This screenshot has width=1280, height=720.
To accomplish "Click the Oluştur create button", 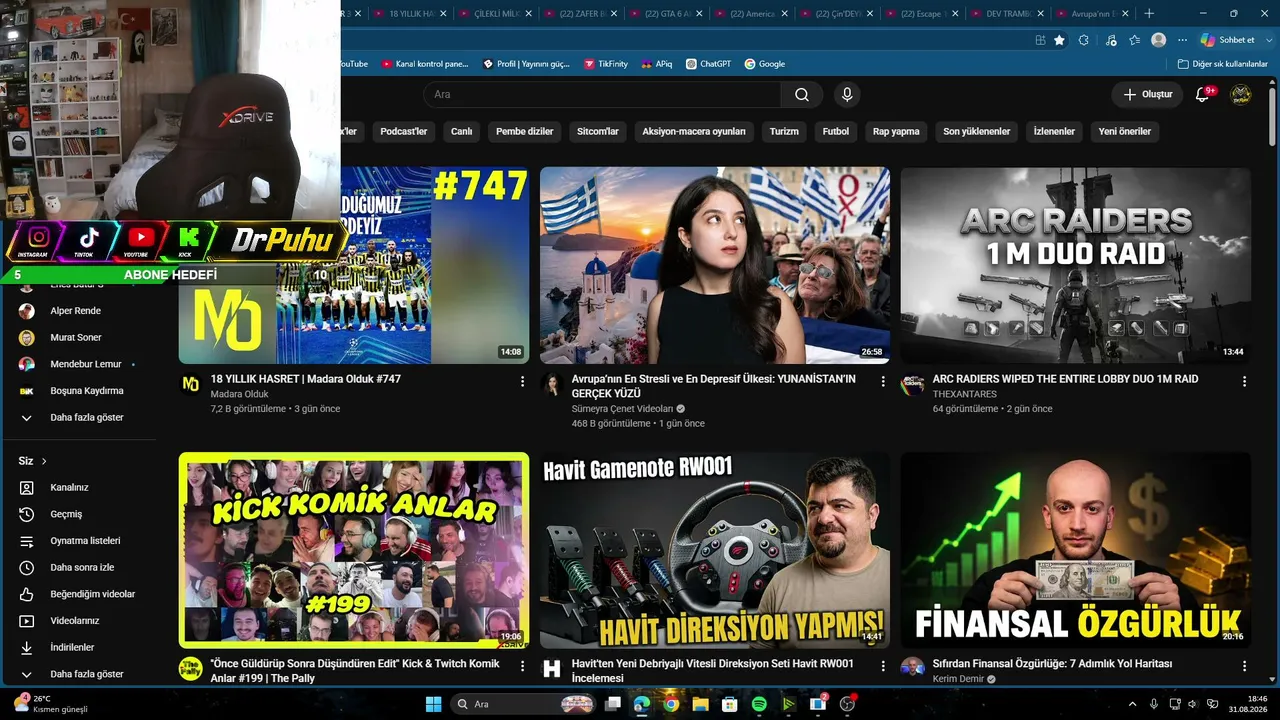I will pos(1147,94).
